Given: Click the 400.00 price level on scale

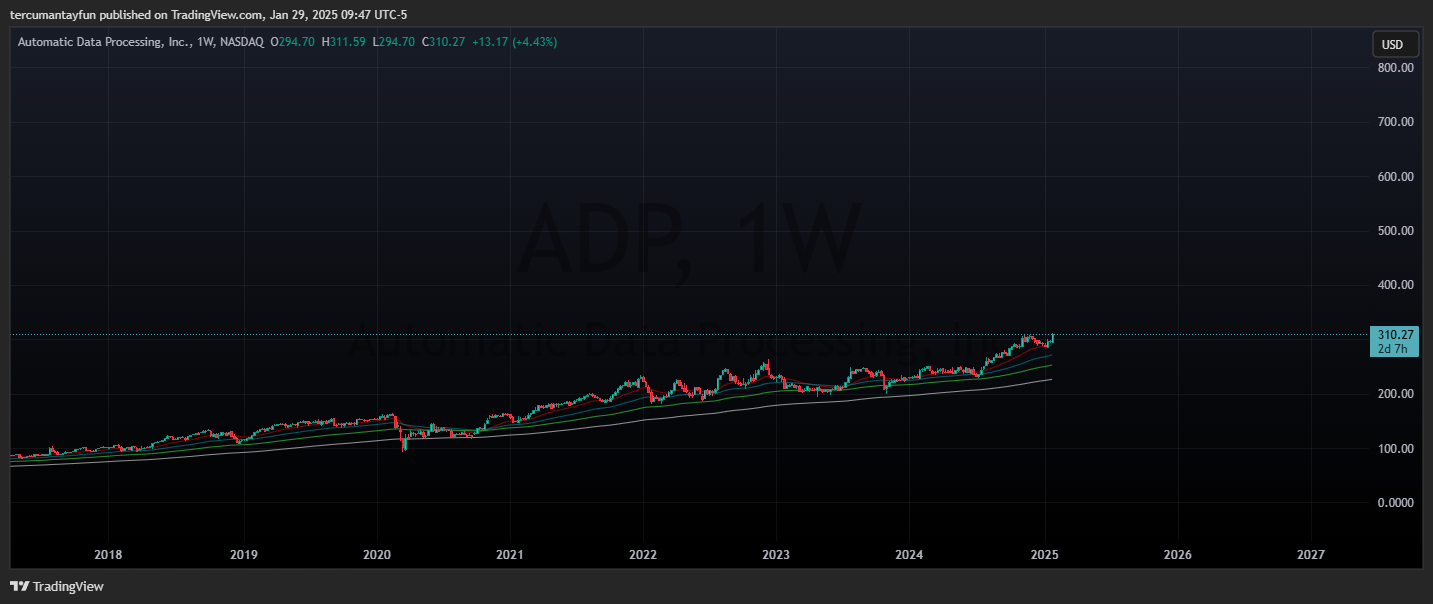Looking at the screenshot, I should [1397, 285].
